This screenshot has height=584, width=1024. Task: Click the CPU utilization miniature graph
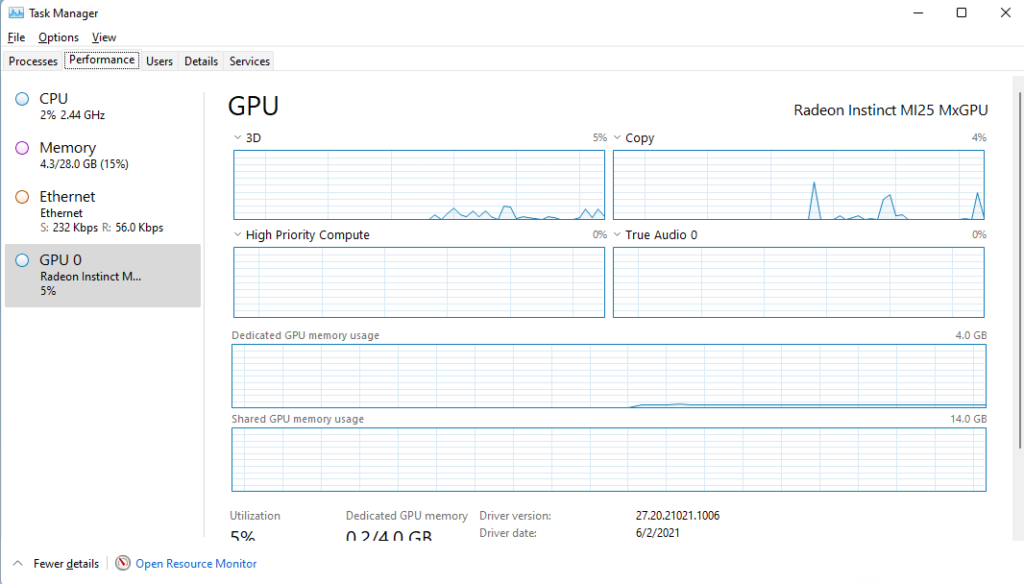pos(21,98)
